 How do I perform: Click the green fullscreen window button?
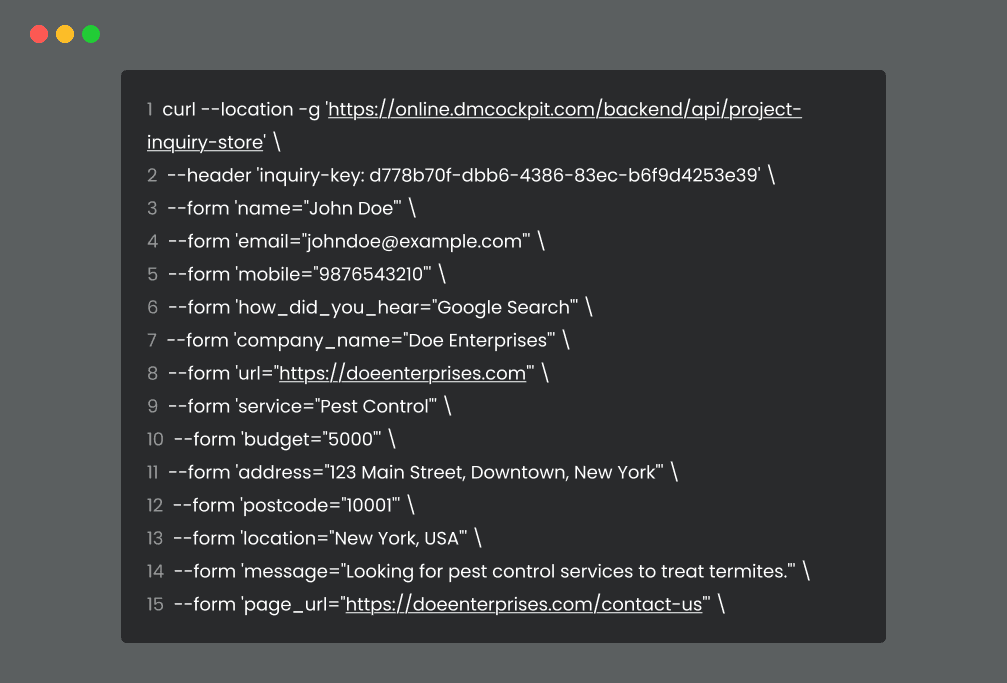(90, 33)
